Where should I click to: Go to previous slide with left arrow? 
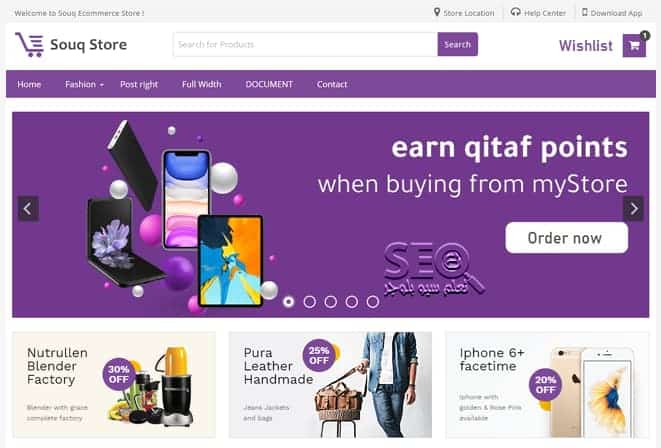28,208
